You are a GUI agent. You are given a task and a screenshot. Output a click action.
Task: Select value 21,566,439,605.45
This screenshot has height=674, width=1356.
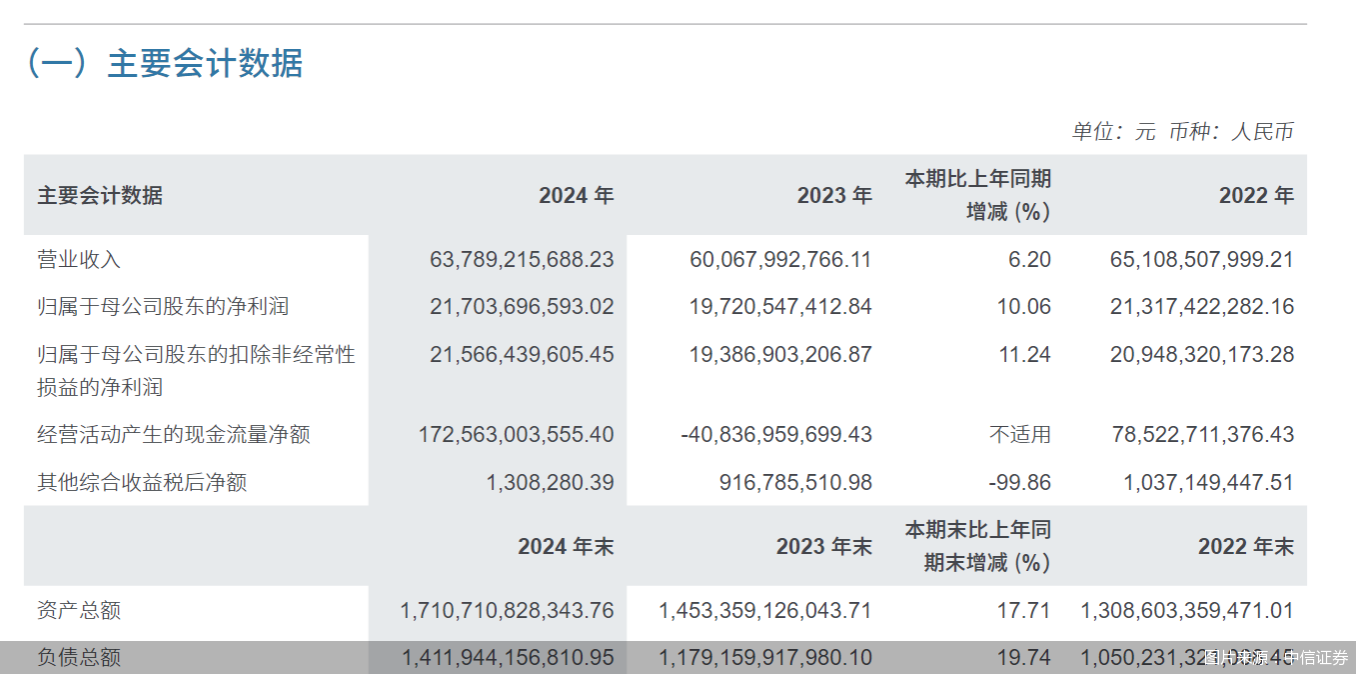click(x=521, y=354)
